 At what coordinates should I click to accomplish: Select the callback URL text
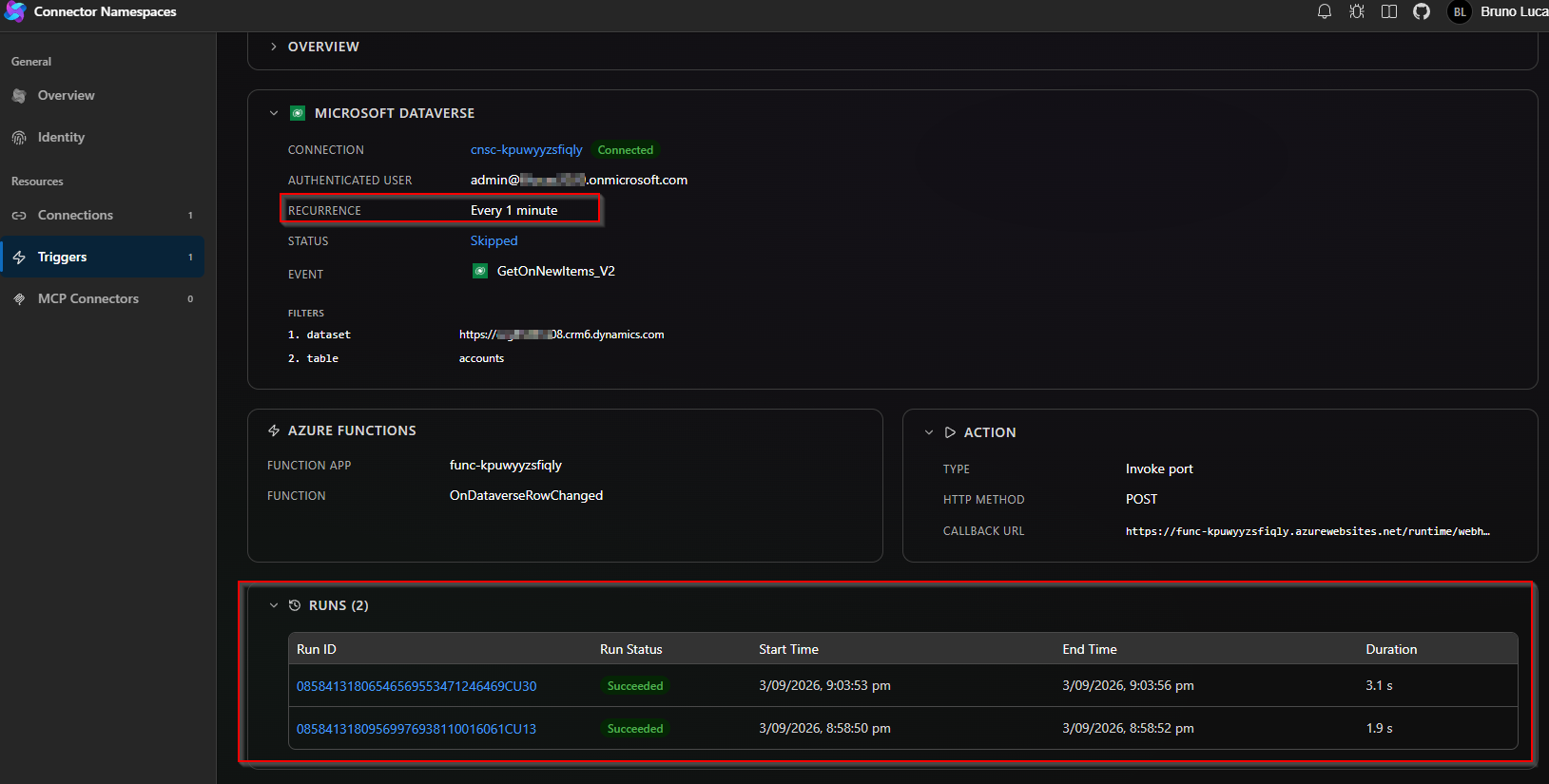click(1307, 531)
